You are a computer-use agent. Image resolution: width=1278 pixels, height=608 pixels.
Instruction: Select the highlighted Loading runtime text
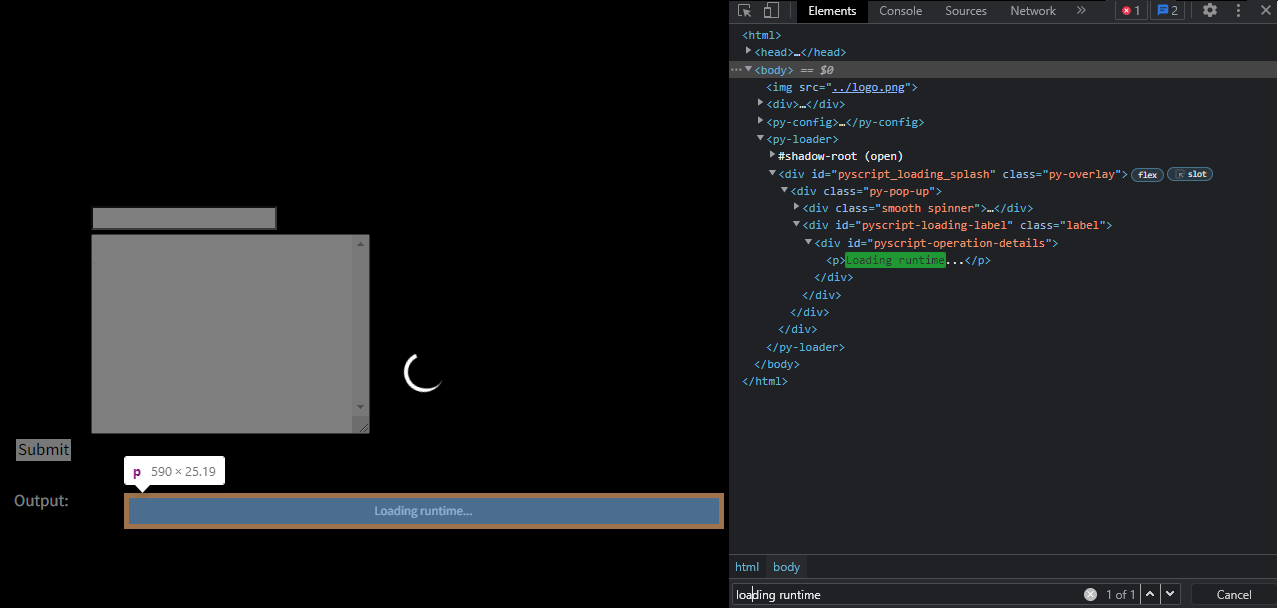tap(895, 260)
